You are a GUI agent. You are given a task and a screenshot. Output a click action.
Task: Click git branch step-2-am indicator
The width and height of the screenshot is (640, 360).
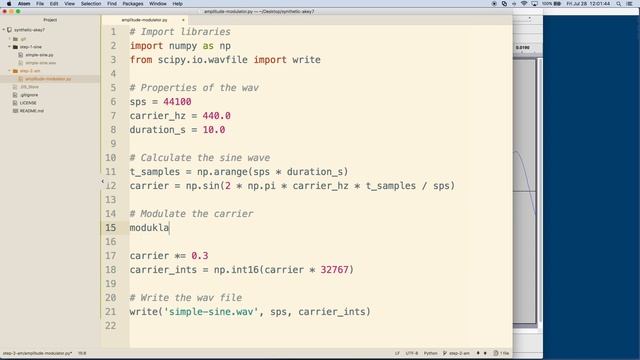[x=456, y=353]
